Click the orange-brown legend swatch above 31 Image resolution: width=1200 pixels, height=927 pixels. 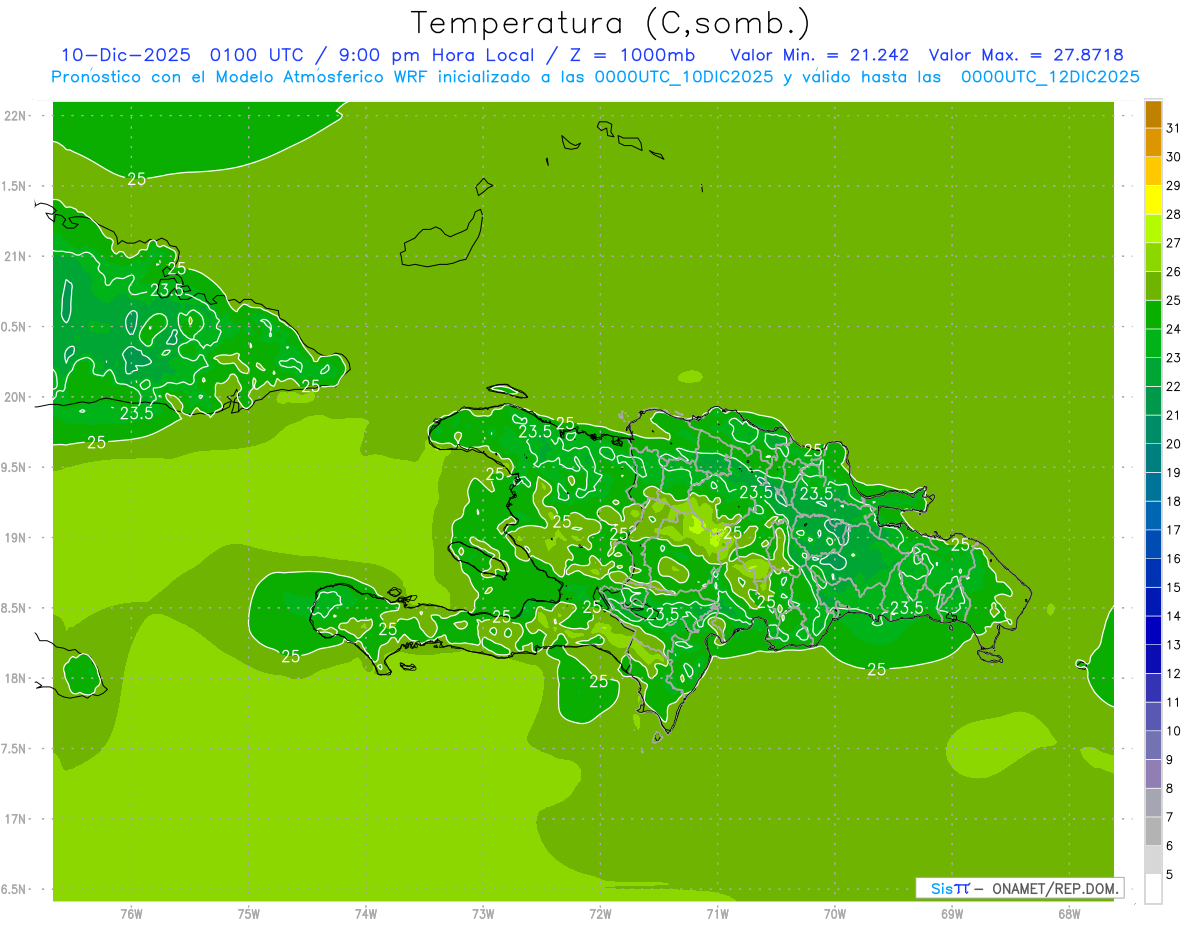[x=1153, y=114]
